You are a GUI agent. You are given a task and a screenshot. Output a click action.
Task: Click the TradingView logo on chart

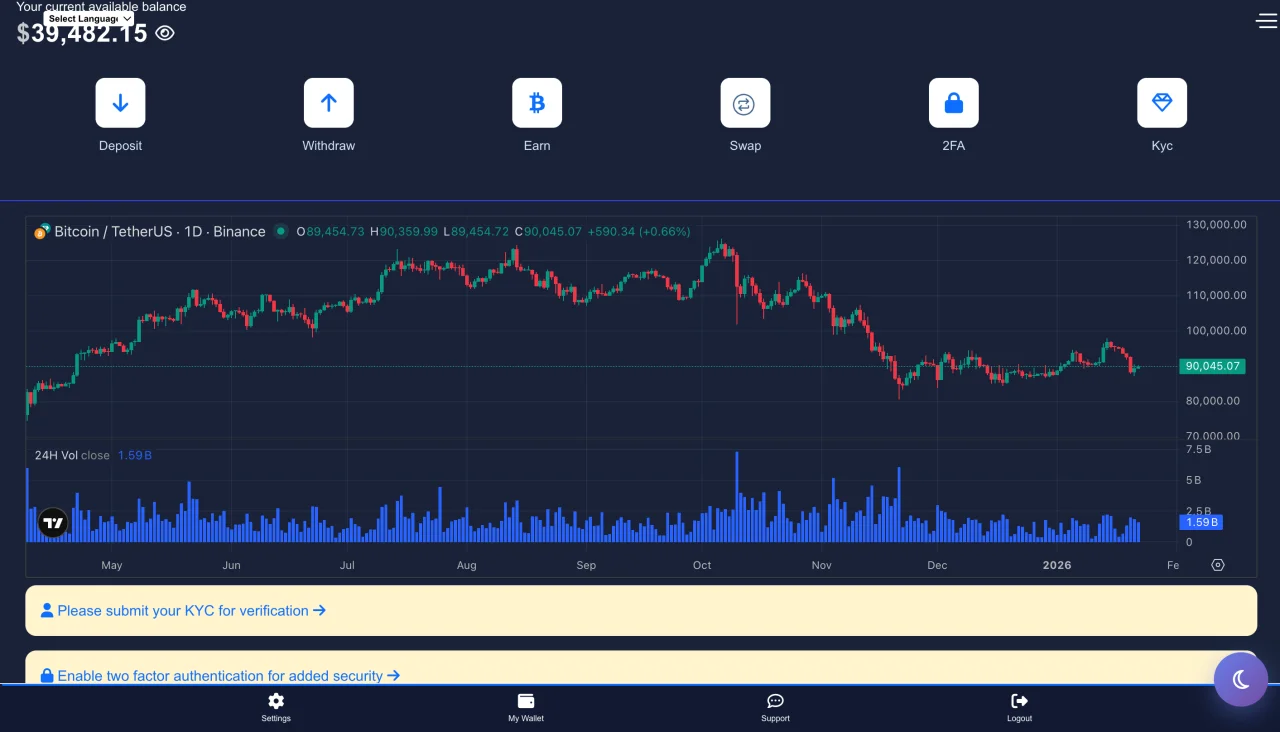[53, 522]
